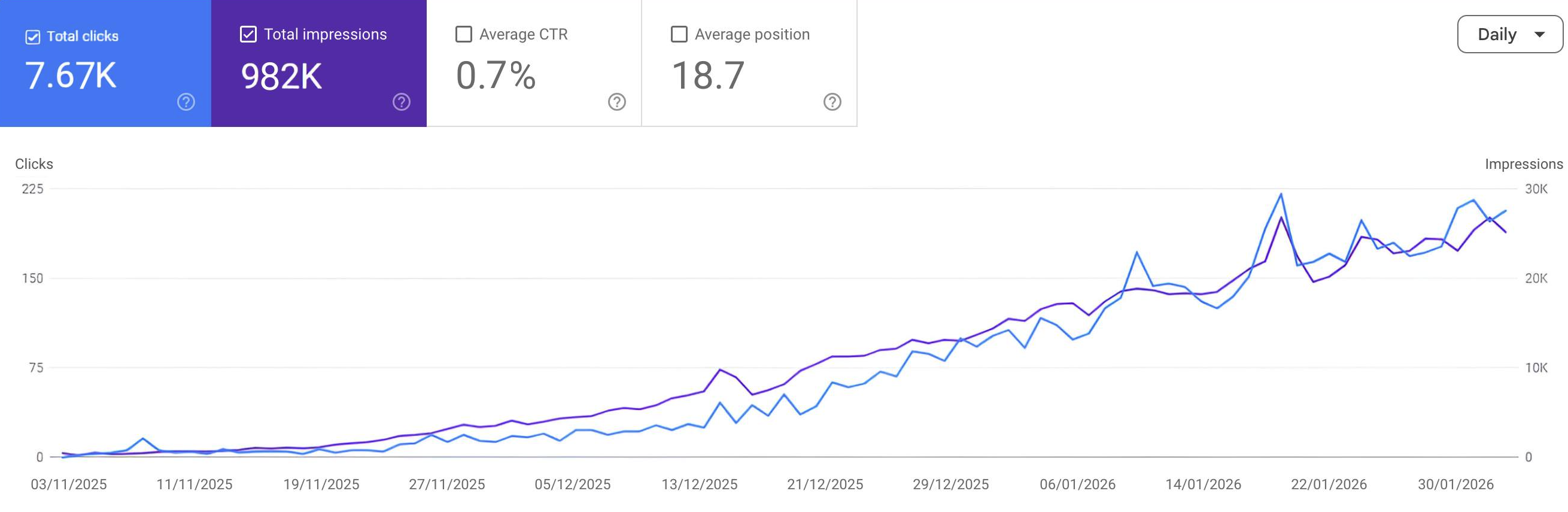Open the Daily granularity dropdown
Viewport: 1568px width, 512px height.
(1509, 35)
